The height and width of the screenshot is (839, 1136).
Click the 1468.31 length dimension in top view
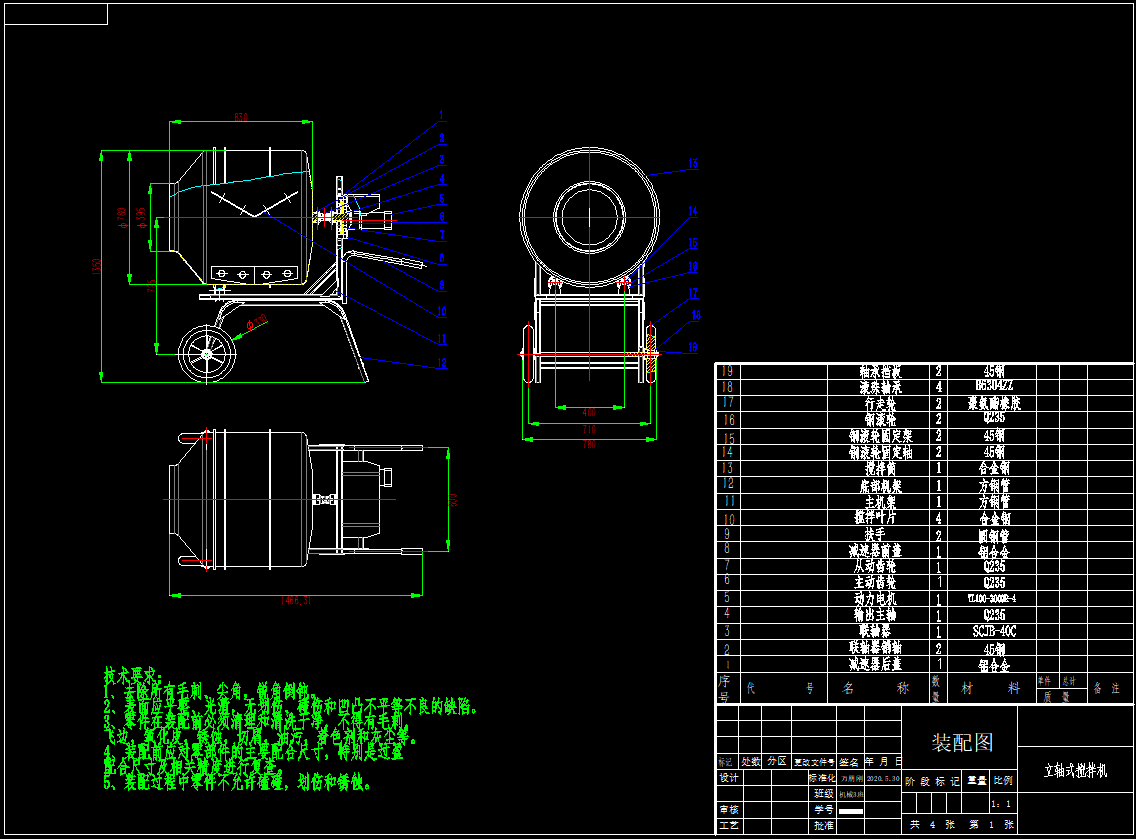click(296, 601)
